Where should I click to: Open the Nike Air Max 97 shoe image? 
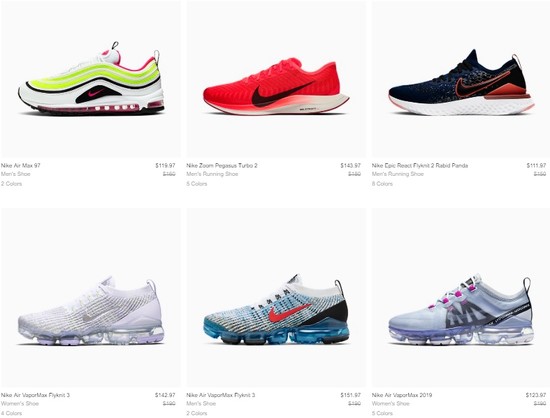tap(91, 79)
